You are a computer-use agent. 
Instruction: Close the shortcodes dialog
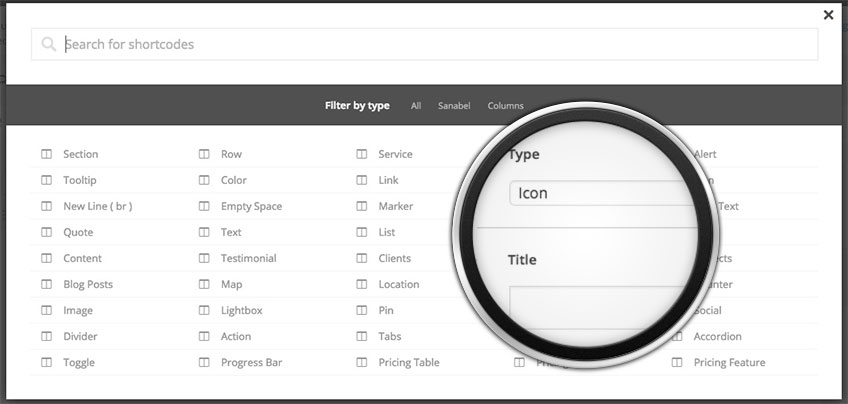828,15
